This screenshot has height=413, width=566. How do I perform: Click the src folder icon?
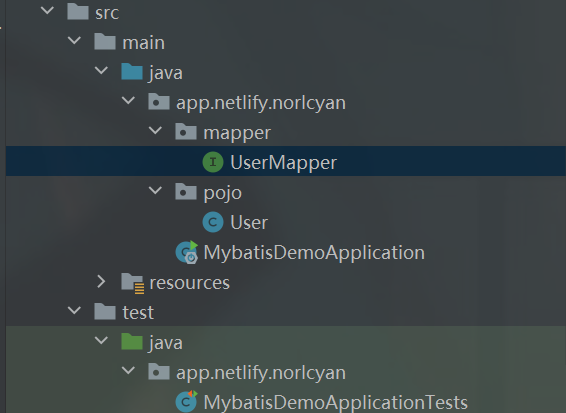pyautogui.click(x=78, y=12)
